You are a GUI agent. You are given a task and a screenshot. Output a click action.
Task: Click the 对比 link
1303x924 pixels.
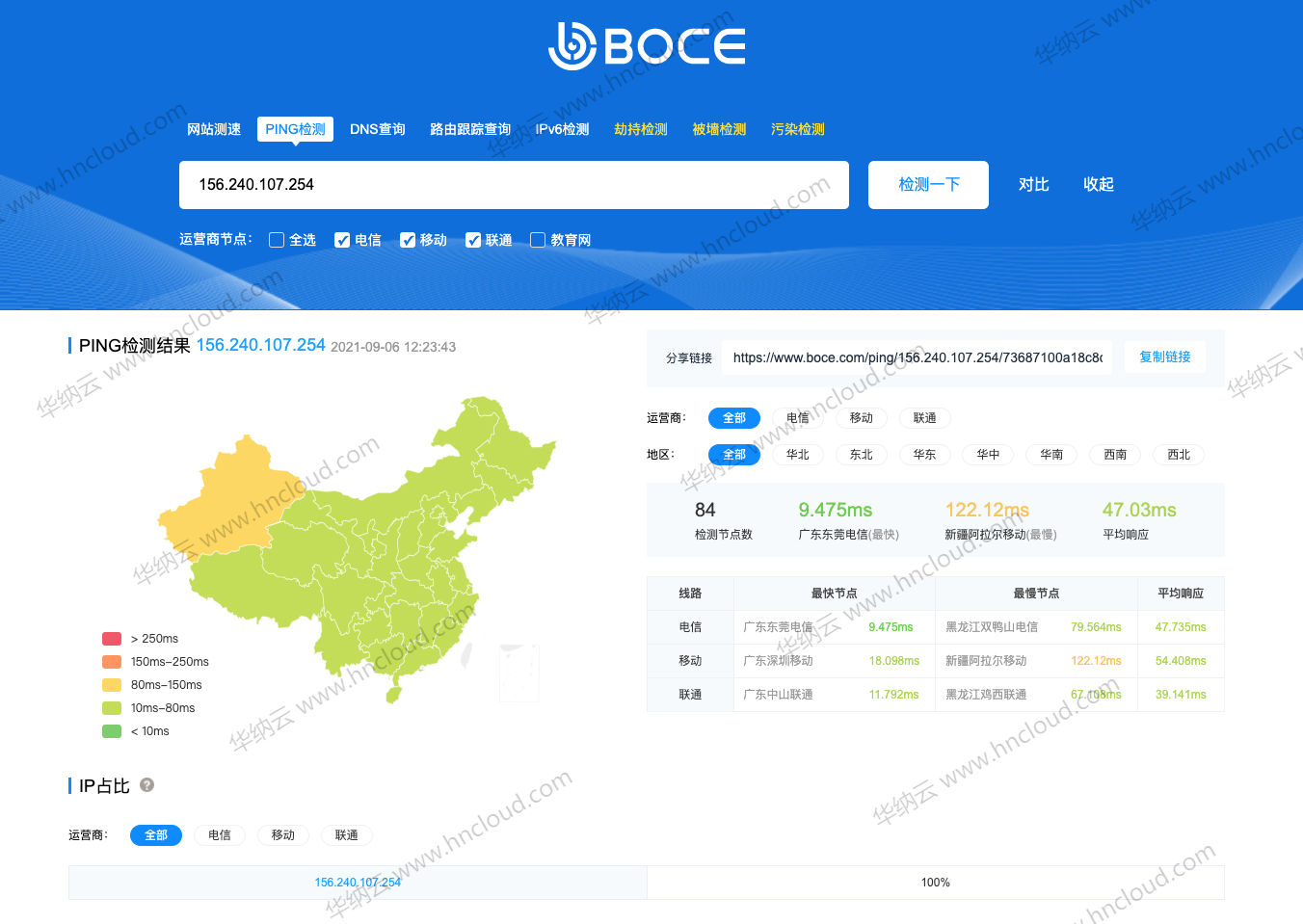coord(1033,184)
